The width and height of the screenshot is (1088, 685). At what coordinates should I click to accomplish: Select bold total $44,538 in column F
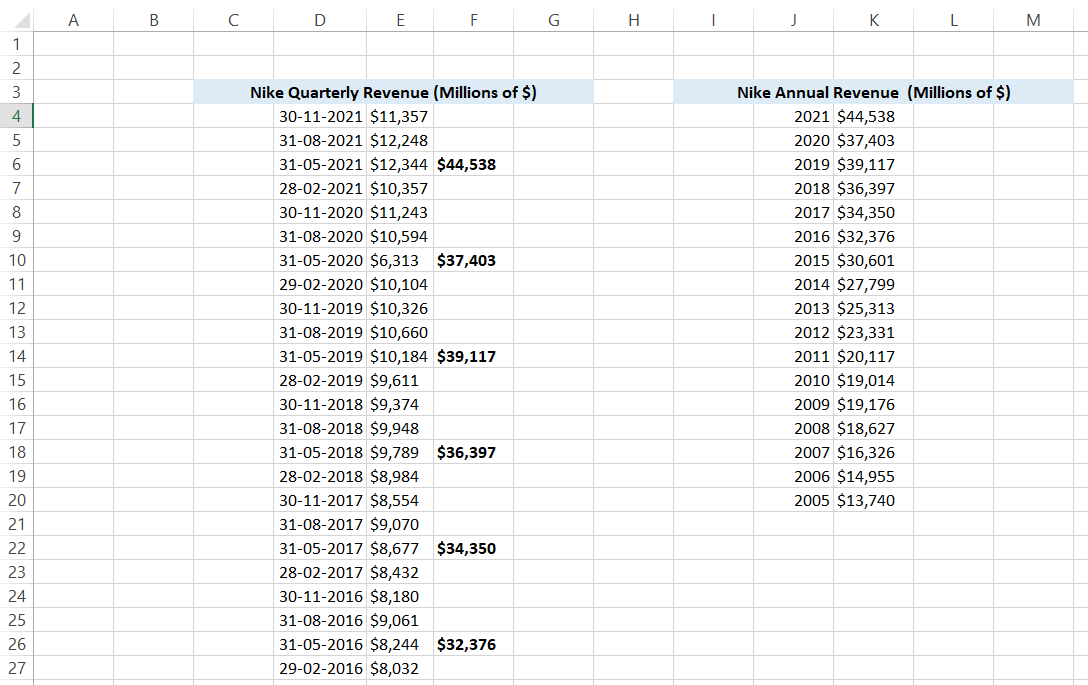point(473,164)
